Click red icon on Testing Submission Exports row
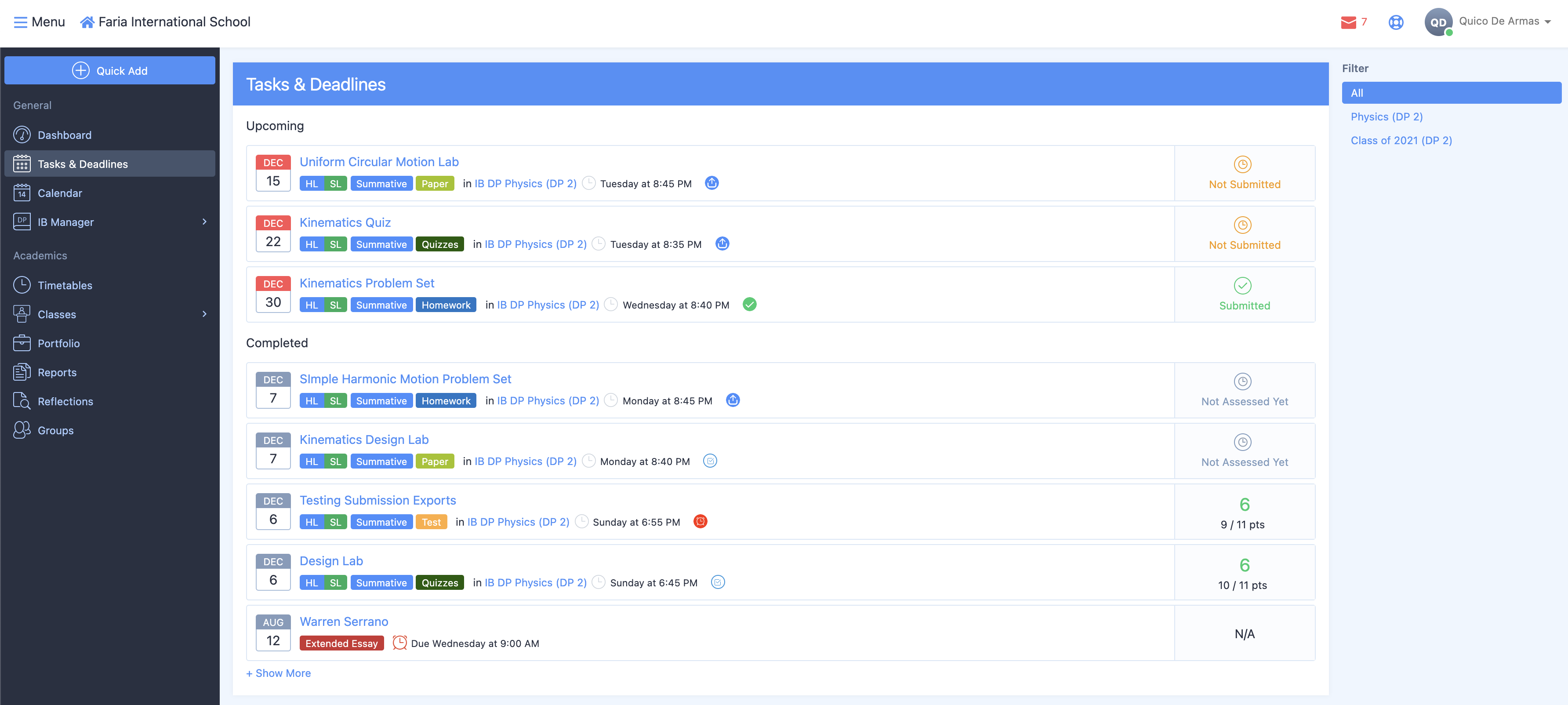1568x705 pixels. pos(700,521)
